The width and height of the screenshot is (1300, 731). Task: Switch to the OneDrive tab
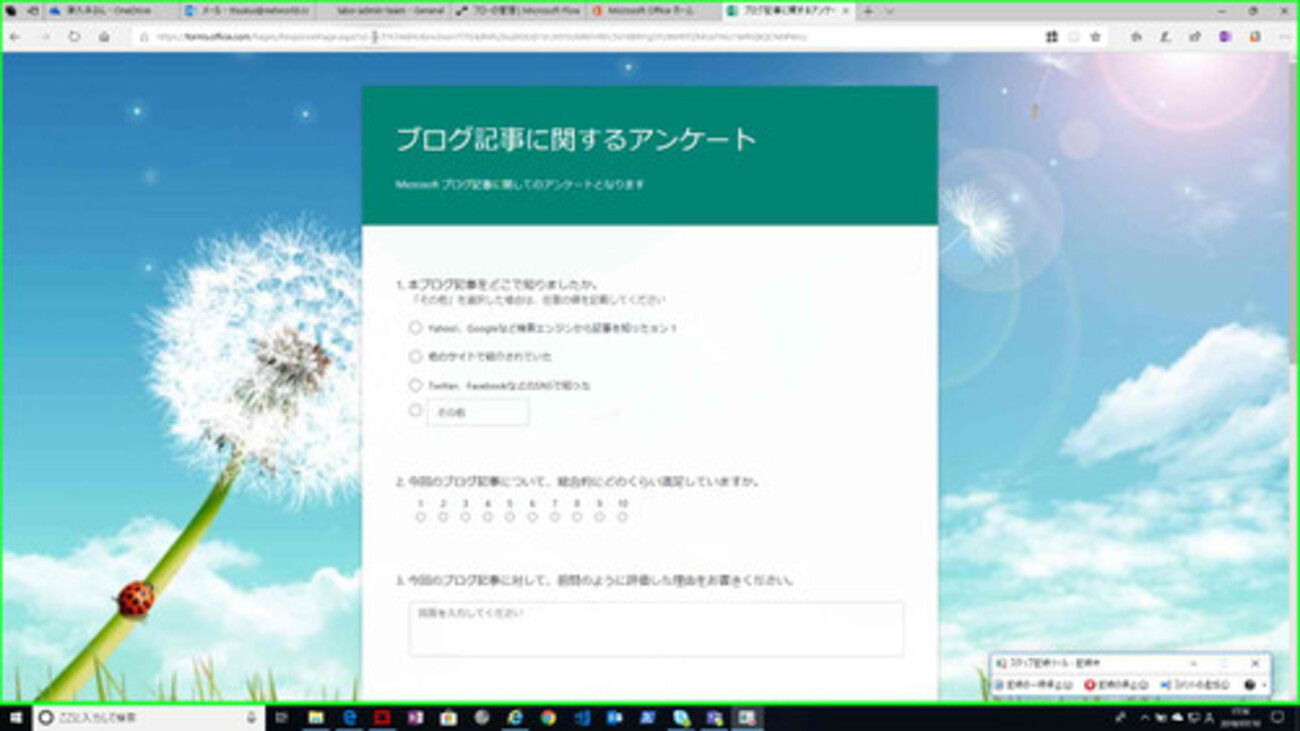[x=113, y=11]
